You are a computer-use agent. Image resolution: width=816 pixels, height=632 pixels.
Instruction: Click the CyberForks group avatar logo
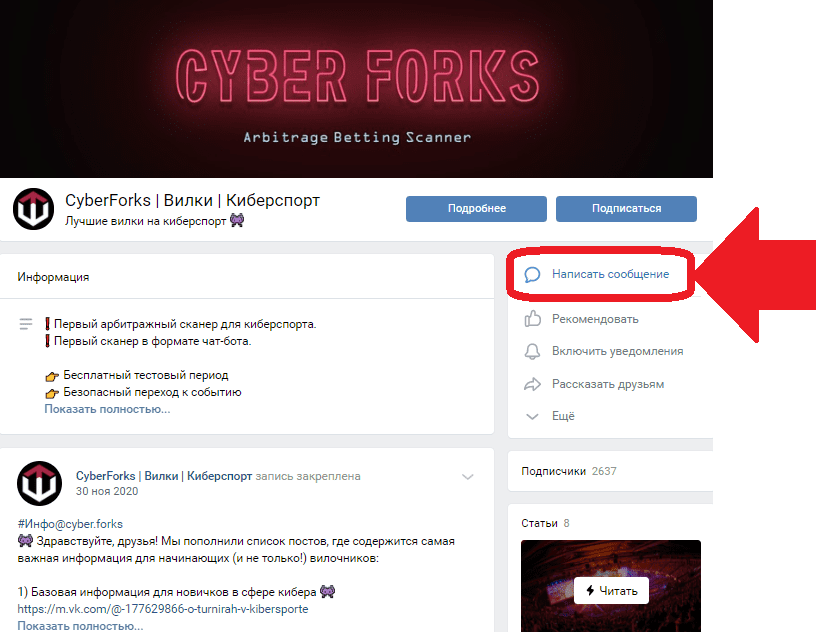(32, 208)
